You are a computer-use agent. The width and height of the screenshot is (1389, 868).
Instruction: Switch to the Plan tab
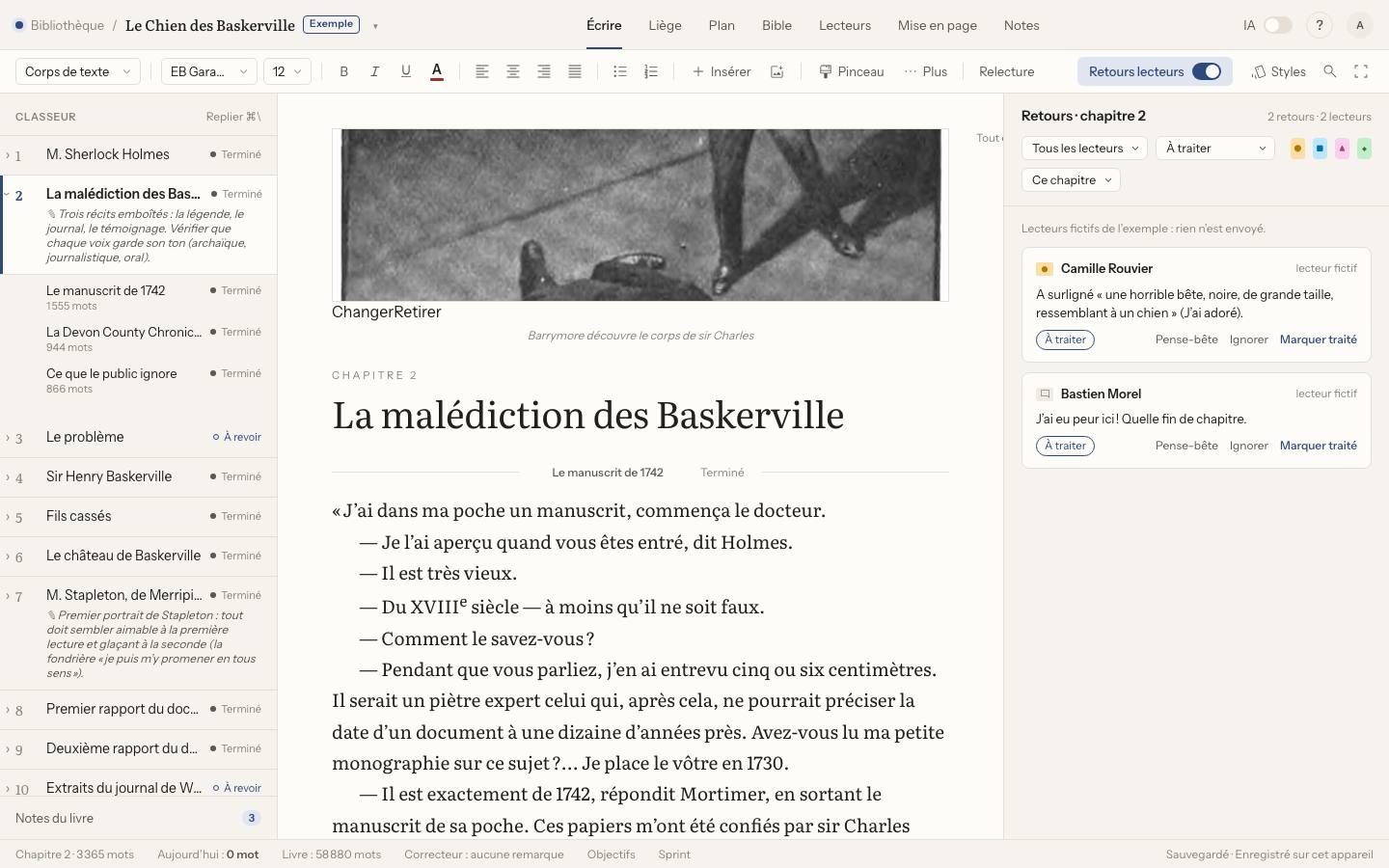pos(722,25)
